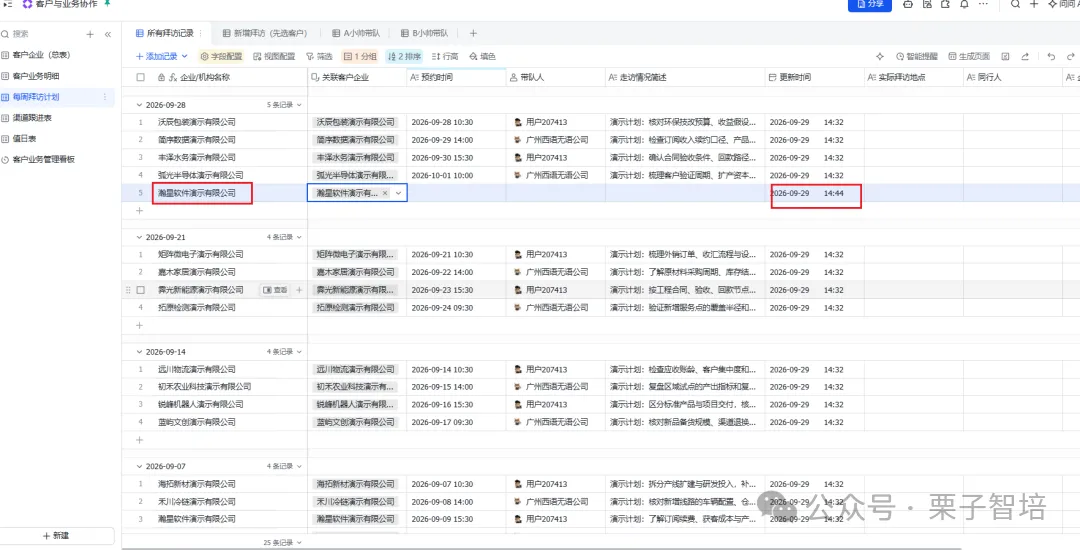Open the 2 排序 sorting tool
The height and width of the screenshot is (550, 1080).
click(404, 56)
